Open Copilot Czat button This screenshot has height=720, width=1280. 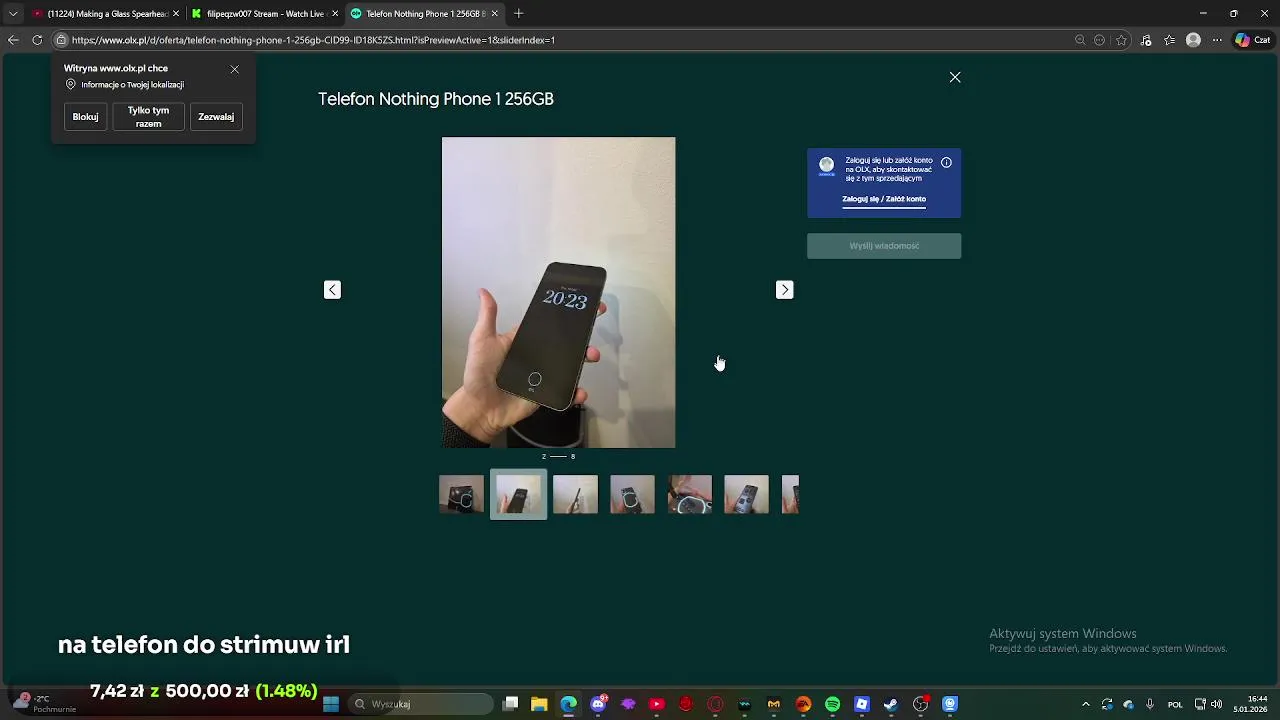(x=1252, y=40)
